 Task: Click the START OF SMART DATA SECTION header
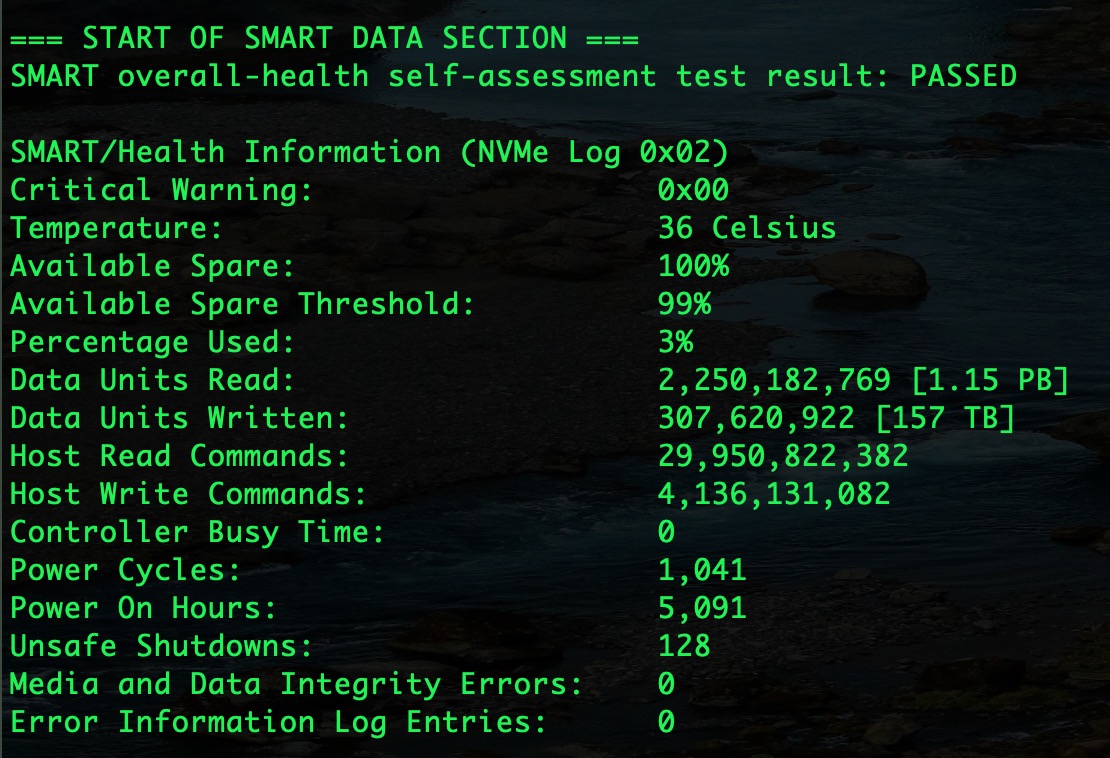pos(324,38)
